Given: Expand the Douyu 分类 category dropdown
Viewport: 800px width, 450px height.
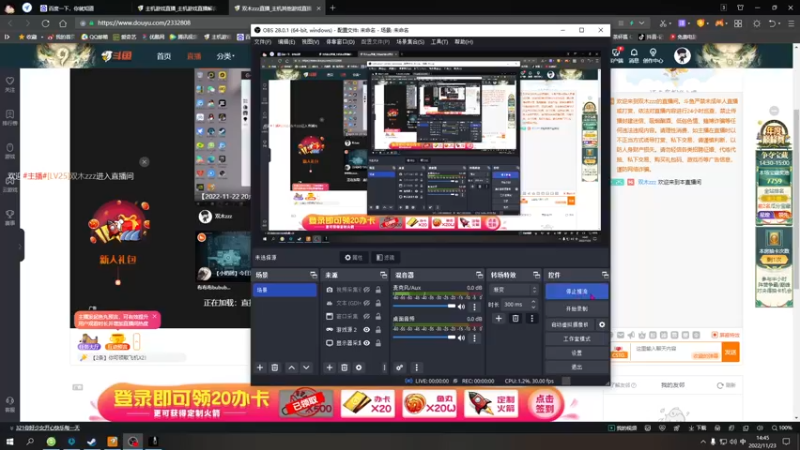Looking at the screenshot, I should click(226, 56).
